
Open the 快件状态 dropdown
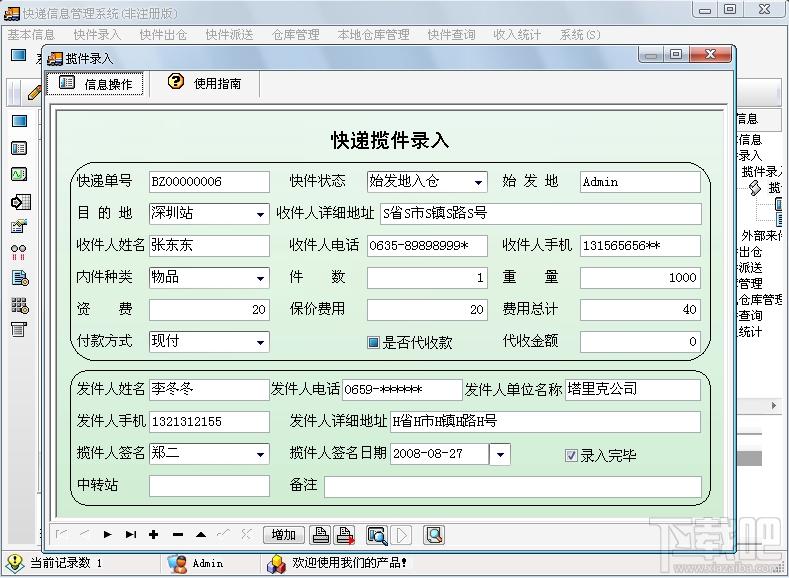[479, 182]
